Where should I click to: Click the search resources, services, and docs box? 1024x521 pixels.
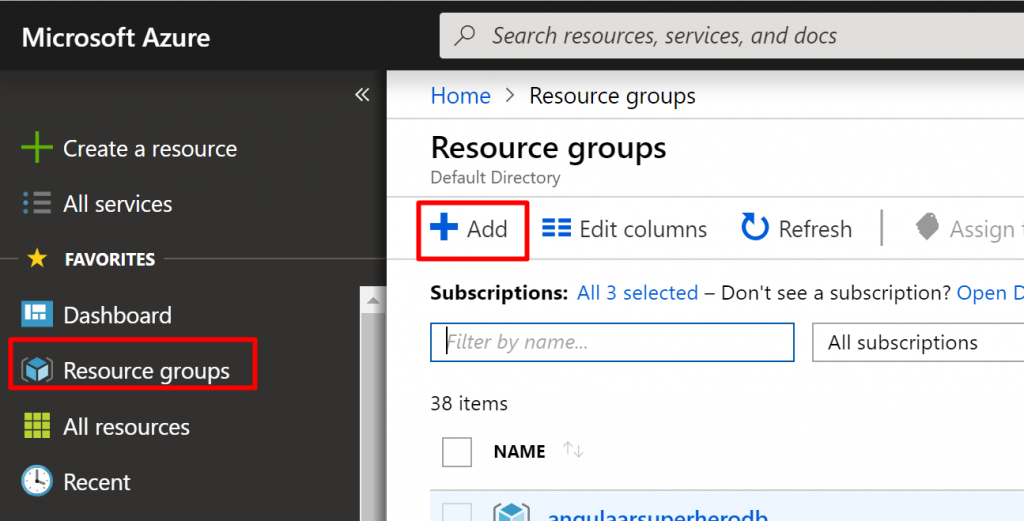(x=730, y=37)
